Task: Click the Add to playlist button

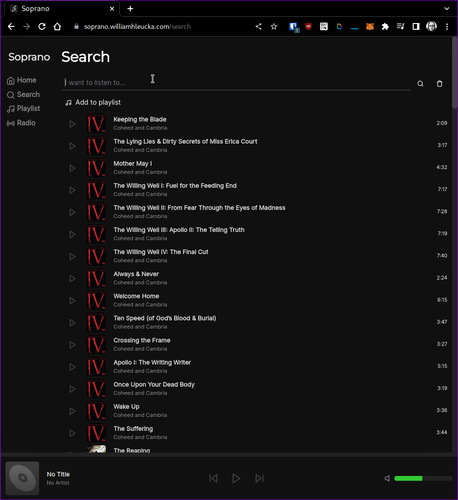Action: (x=93, y=102)
